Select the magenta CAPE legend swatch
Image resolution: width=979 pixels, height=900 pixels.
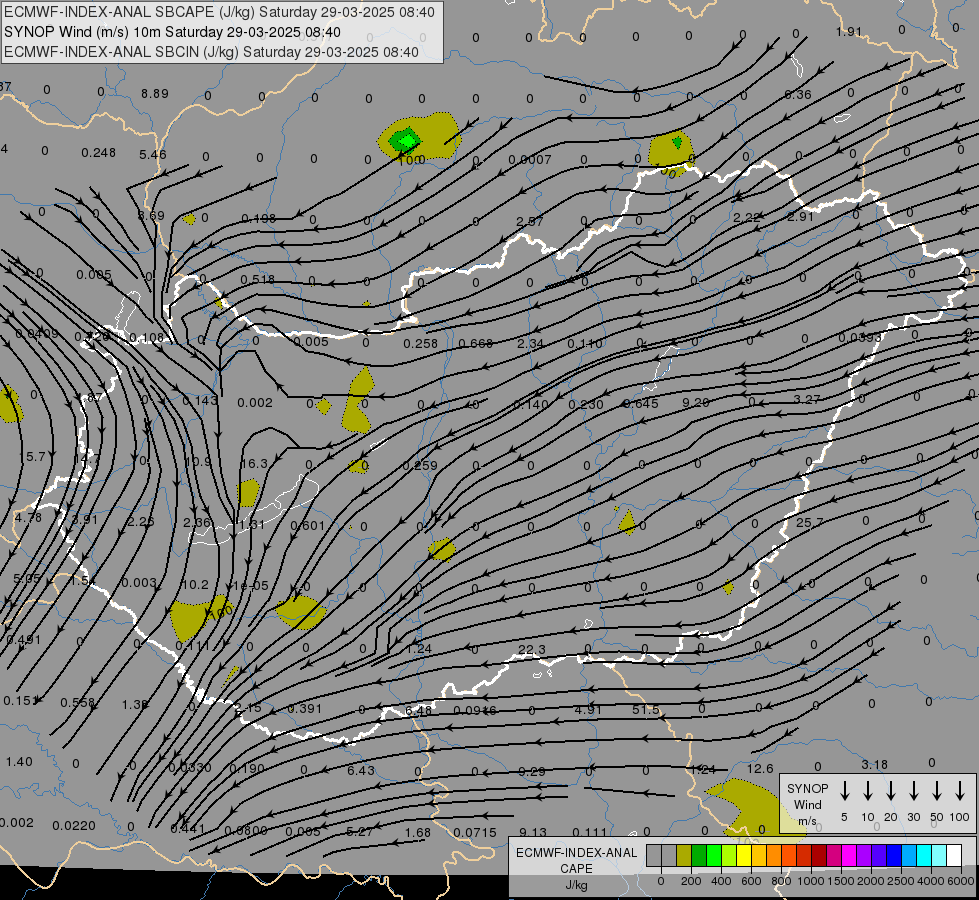(x=849, y=856)
